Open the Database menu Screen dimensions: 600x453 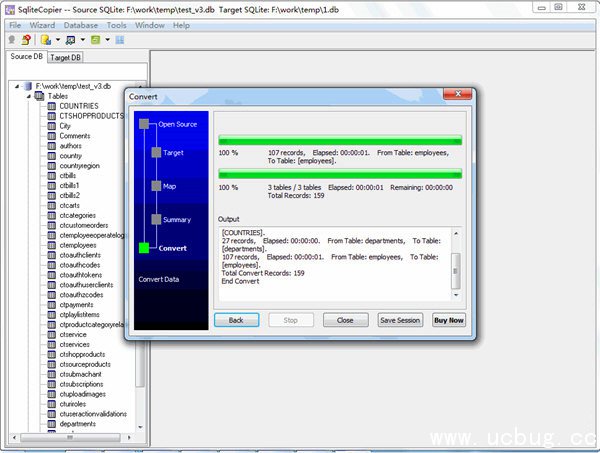pos(81,24)
